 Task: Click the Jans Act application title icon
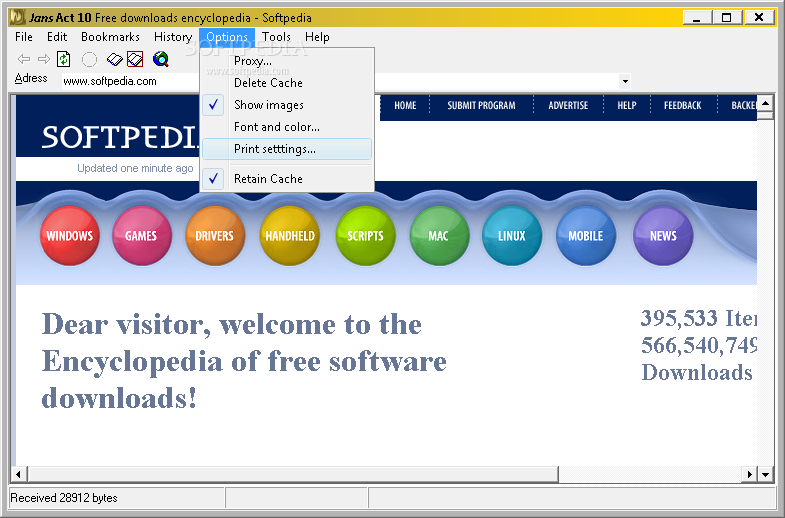point(18,18)
